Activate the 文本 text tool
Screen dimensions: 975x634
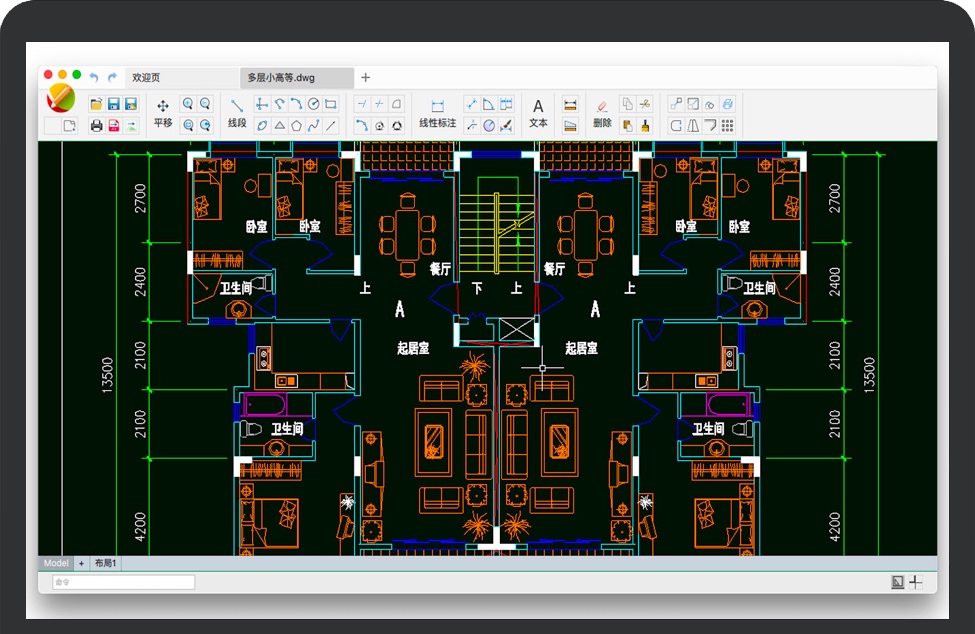click(538, 112)
